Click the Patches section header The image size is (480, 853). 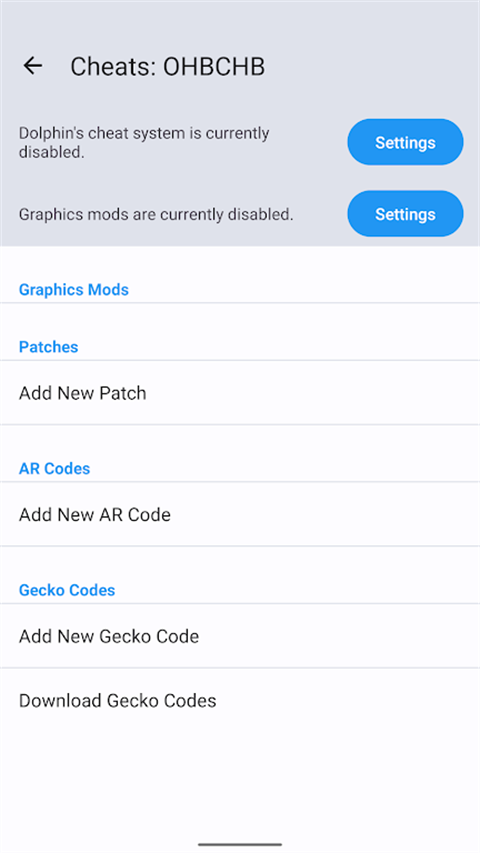coord(48,347)
